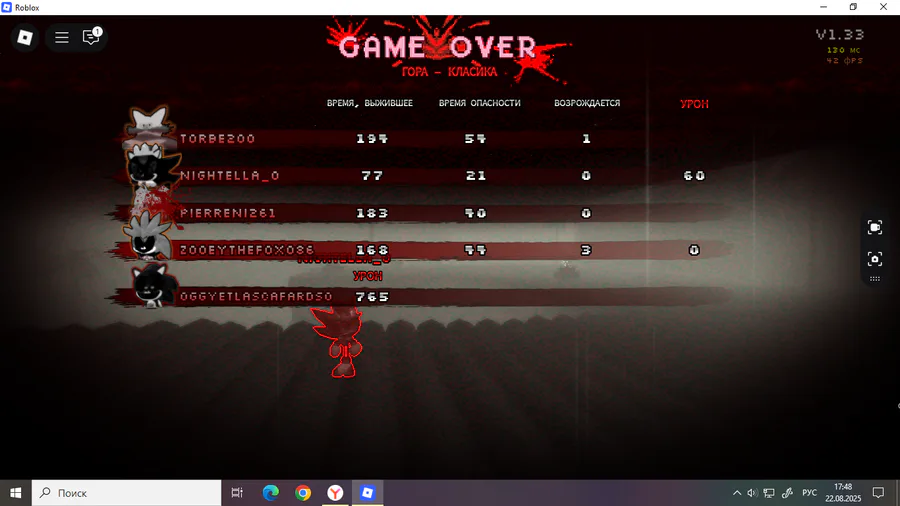Select player name ZOOEYTHEFOX086
The width and height of the screenshot is (900, 506).
point(247,250)
